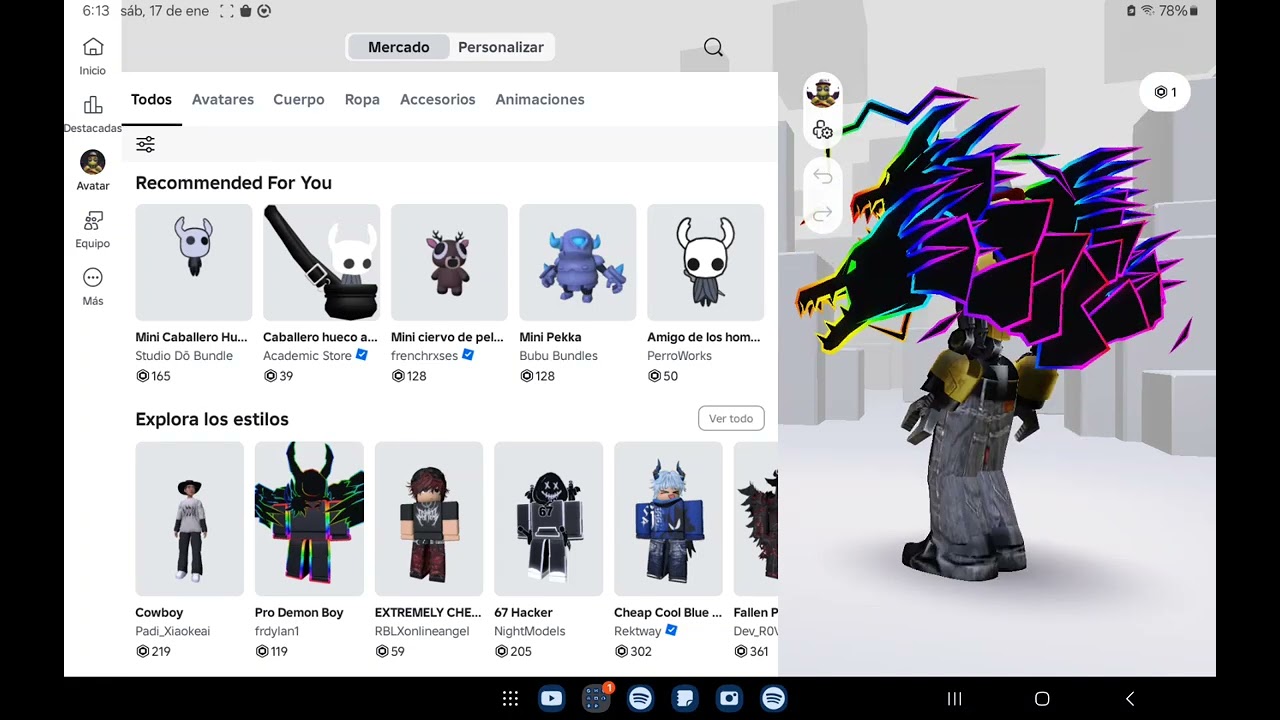
Task: Open the Equipo sidebar icon
Action: 93,220
